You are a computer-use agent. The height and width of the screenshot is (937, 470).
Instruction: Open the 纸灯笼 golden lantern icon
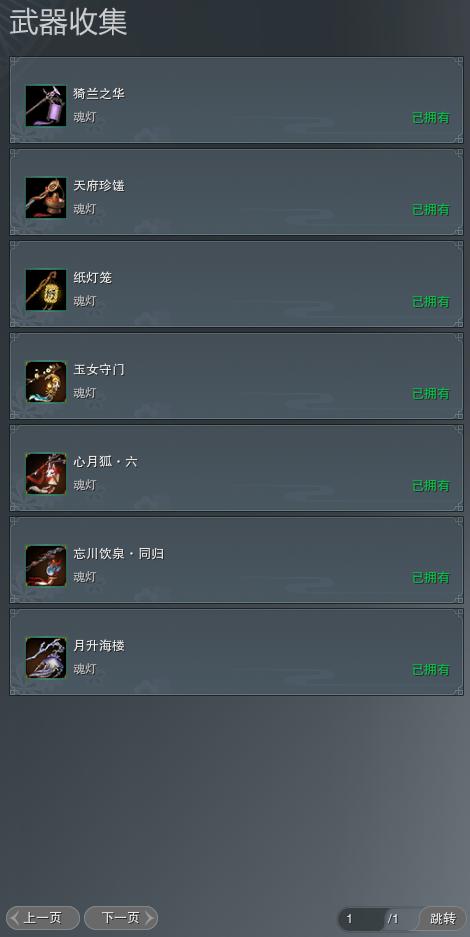pos(46,290)
